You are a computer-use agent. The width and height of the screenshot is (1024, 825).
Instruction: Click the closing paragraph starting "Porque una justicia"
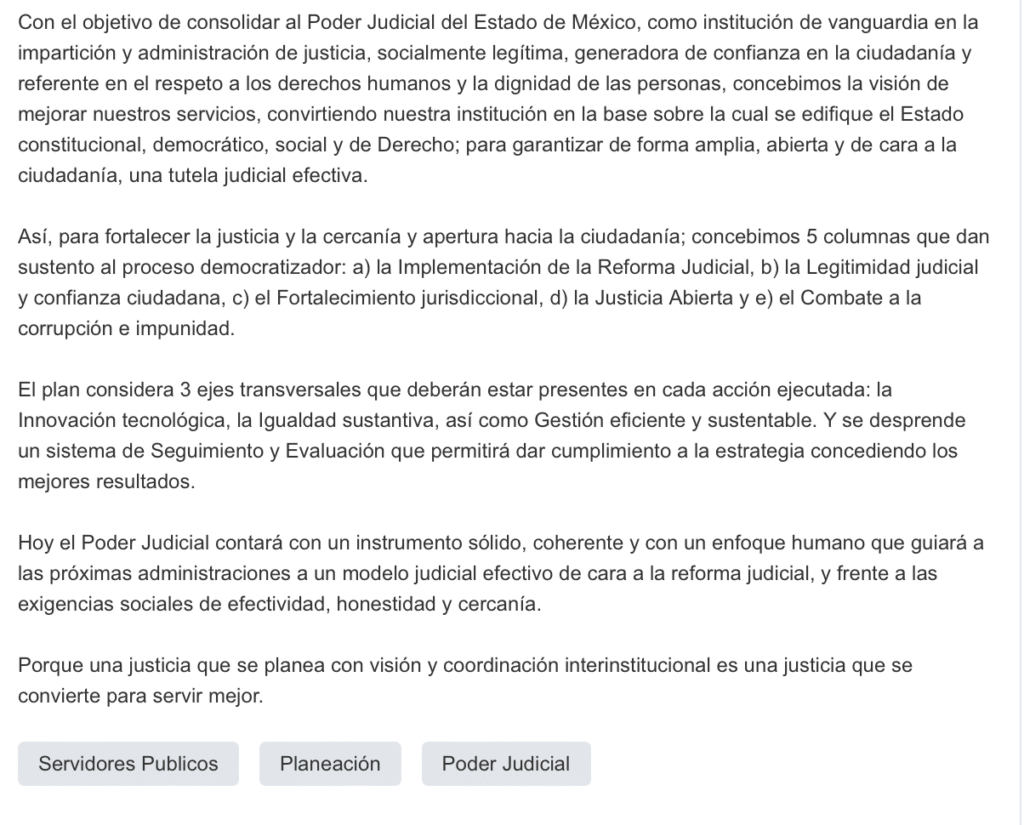point(465,680)
